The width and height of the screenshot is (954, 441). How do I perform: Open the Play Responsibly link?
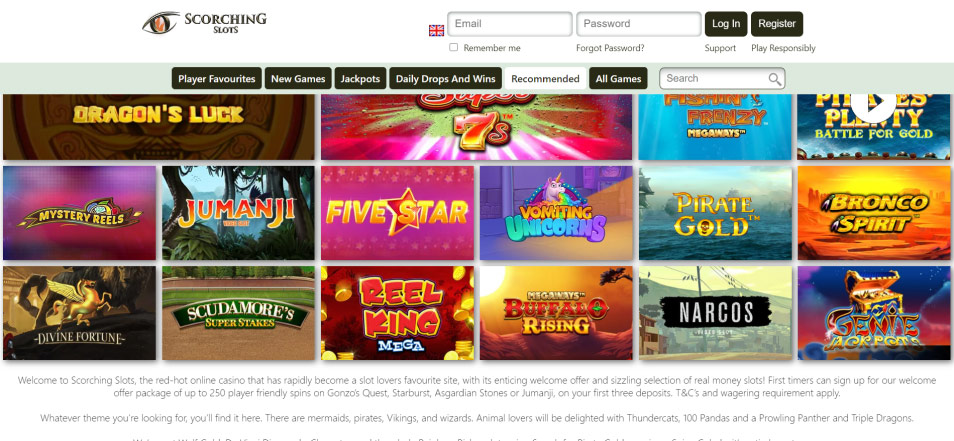point(783,48)
